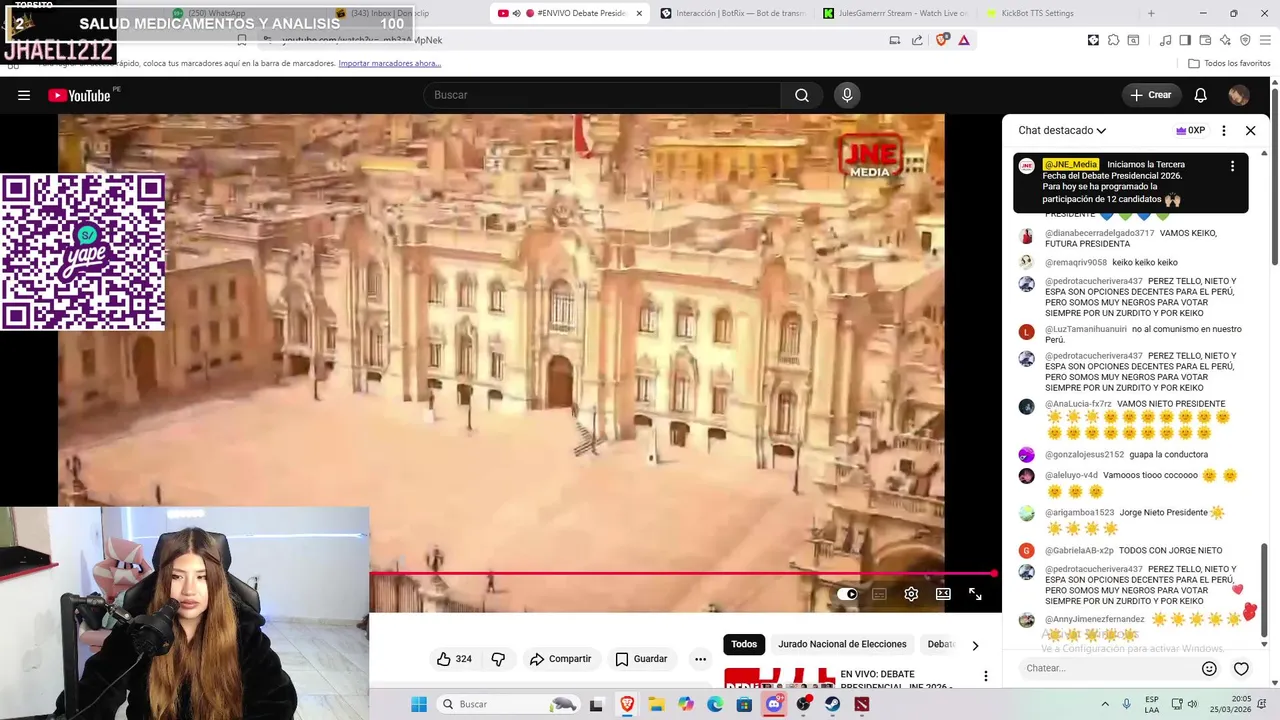
Task: Share the video via Compartir
Action: [561, 659]
